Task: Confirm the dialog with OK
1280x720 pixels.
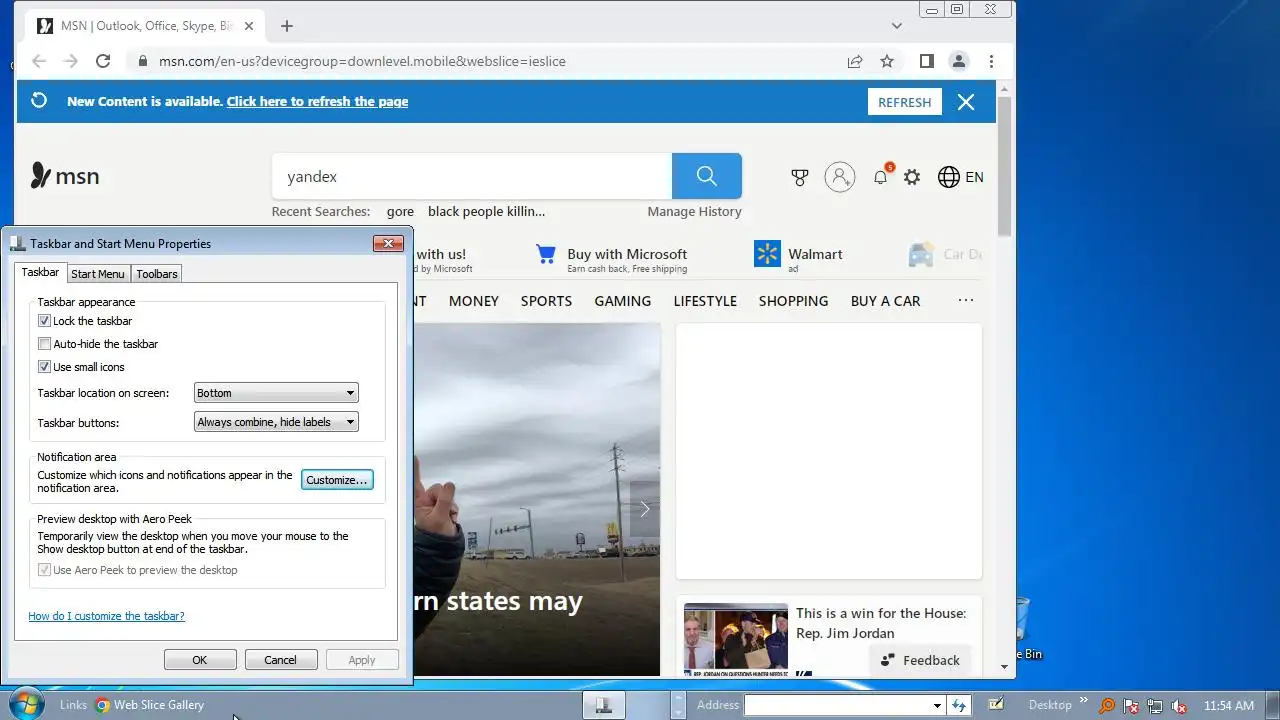Action: click(x=200, y=660)
